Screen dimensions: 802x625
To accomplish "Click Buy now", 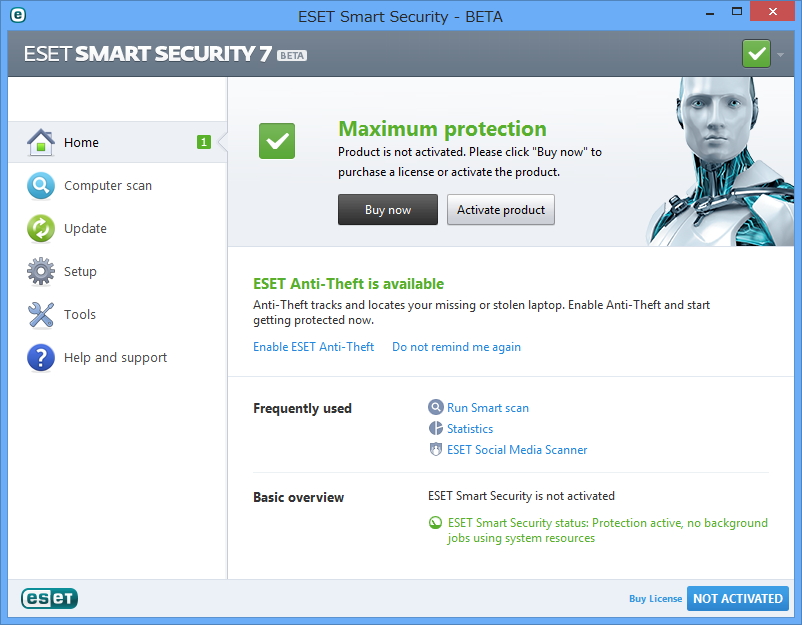I will point(387,210).
